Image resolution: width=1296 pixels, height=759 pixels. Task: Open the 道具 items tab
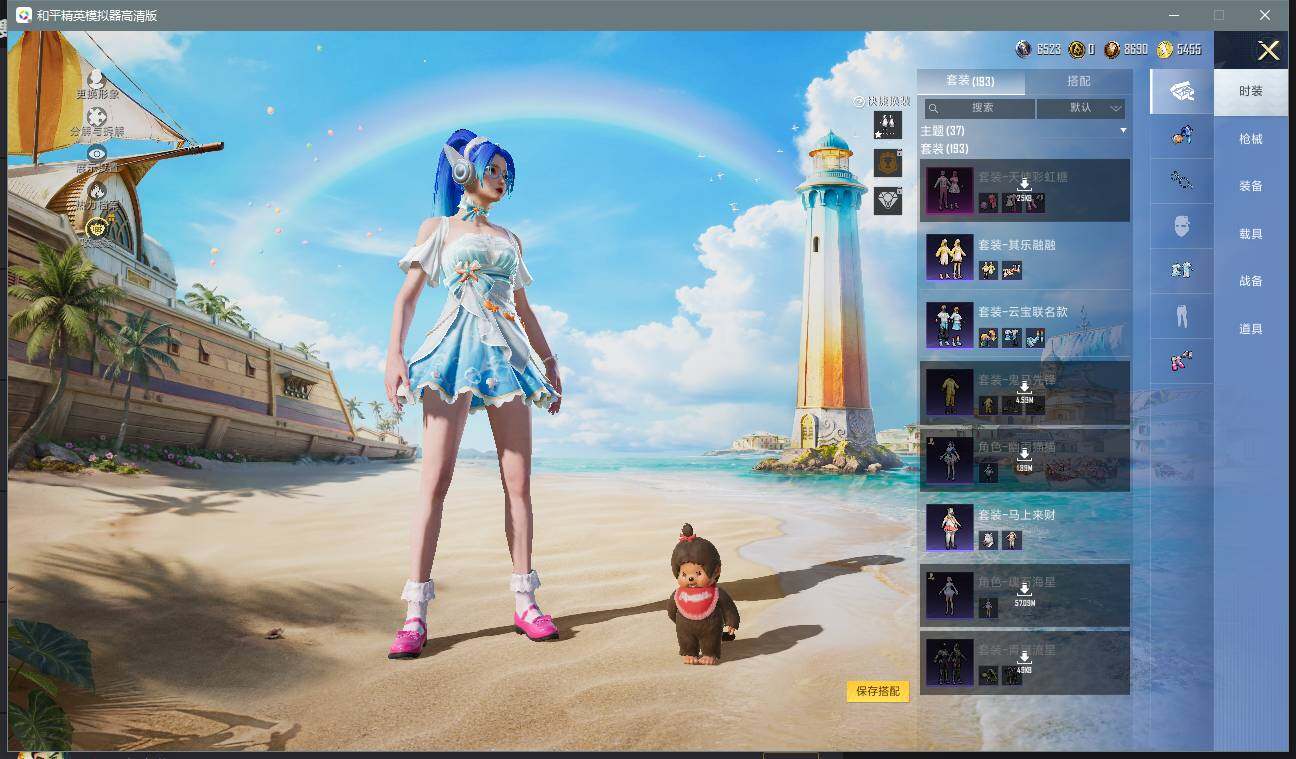click(x=1251, y=329)
